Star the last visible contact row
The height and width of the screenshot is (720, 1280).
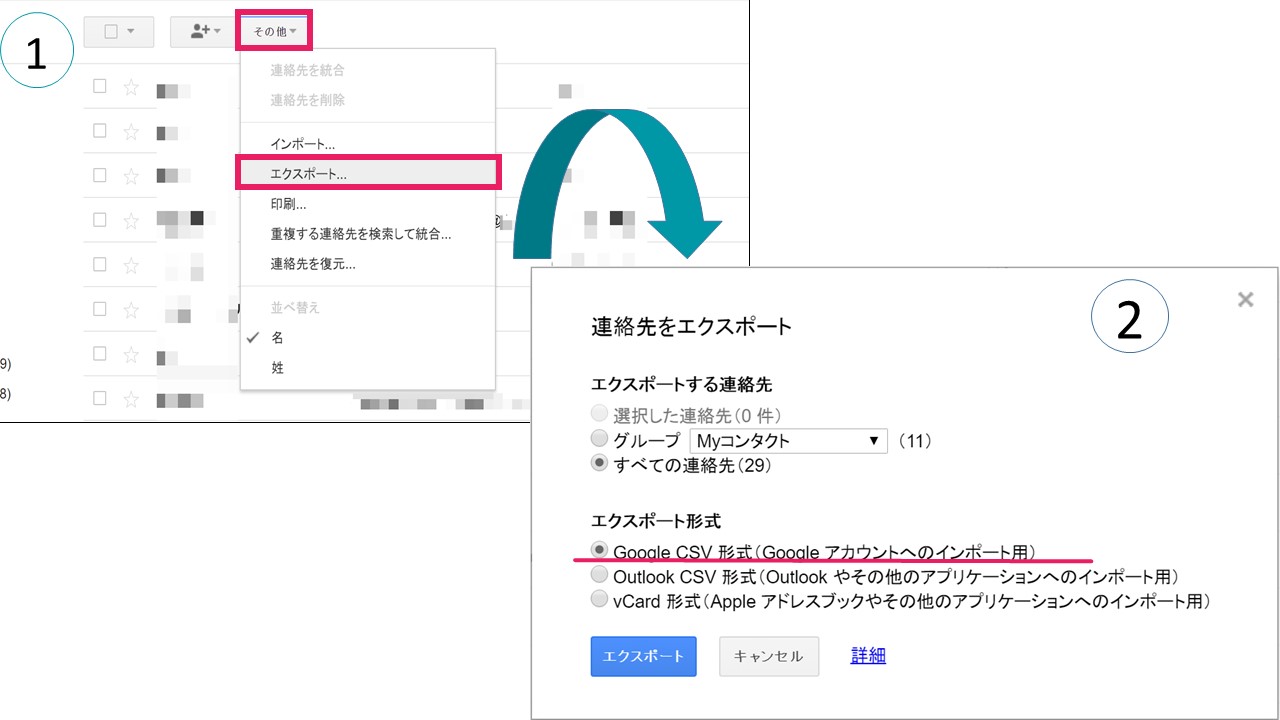[130, 399]
